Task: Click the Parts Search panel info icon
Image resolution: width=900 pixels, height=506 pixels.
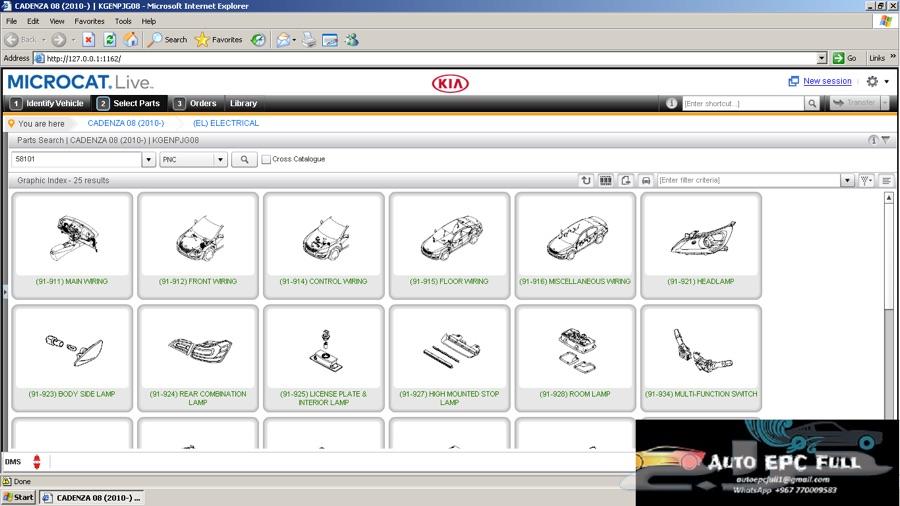Action: pos(873,140)
